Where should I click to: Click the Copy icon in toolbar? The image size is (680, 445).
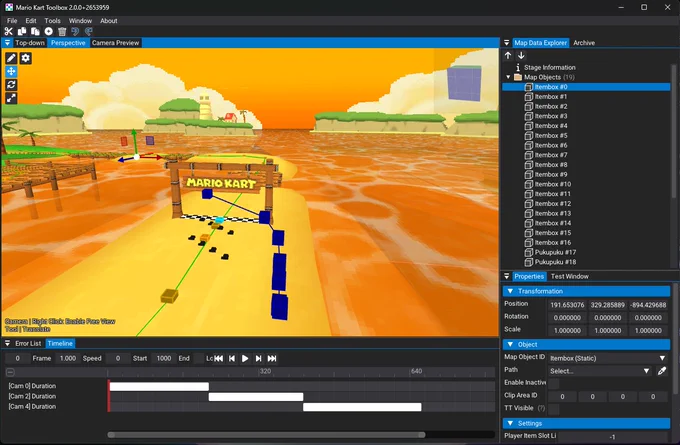(x=22, y=31)
